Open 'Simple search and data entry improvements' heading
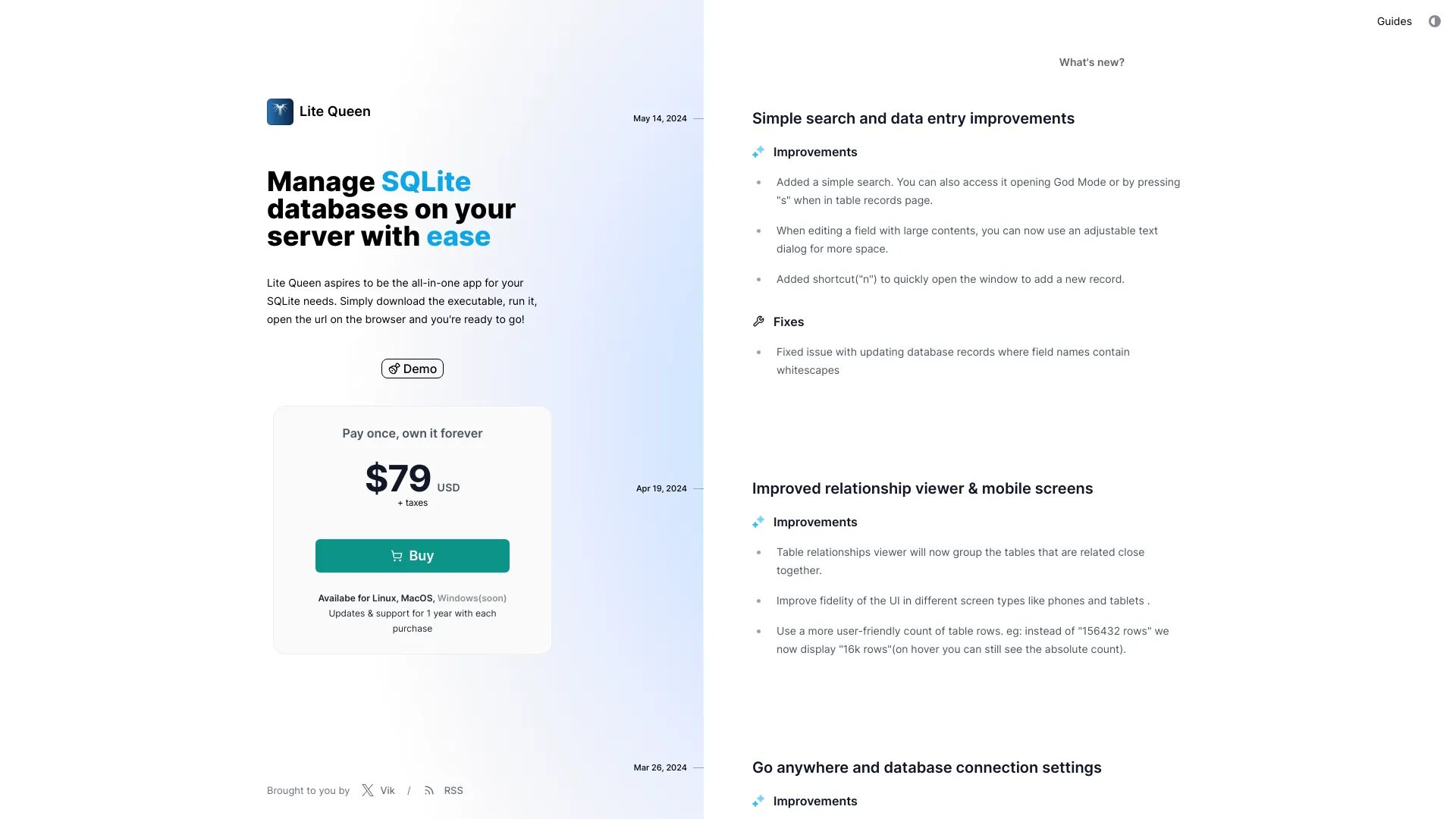 pyautogui.click(x=913, y=118)
